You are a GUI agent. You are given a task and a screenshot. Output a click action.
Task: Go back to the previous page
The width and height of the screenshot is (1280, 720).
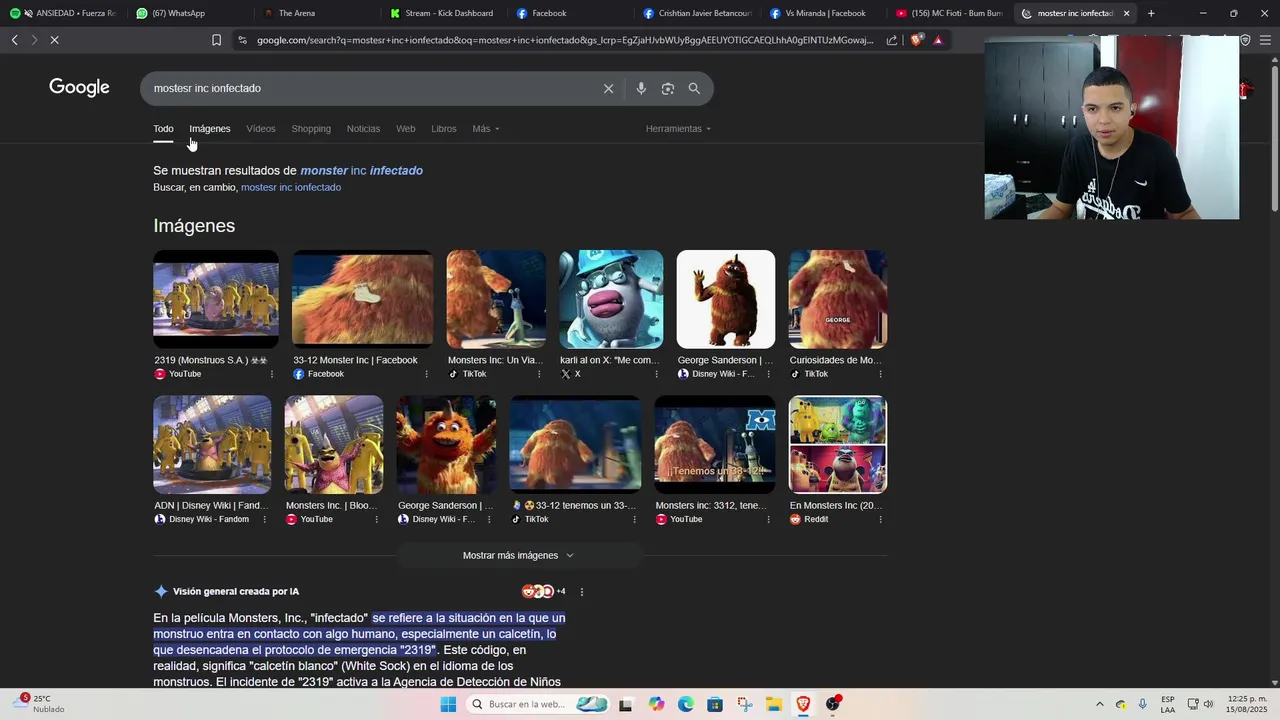pos(15,40)
